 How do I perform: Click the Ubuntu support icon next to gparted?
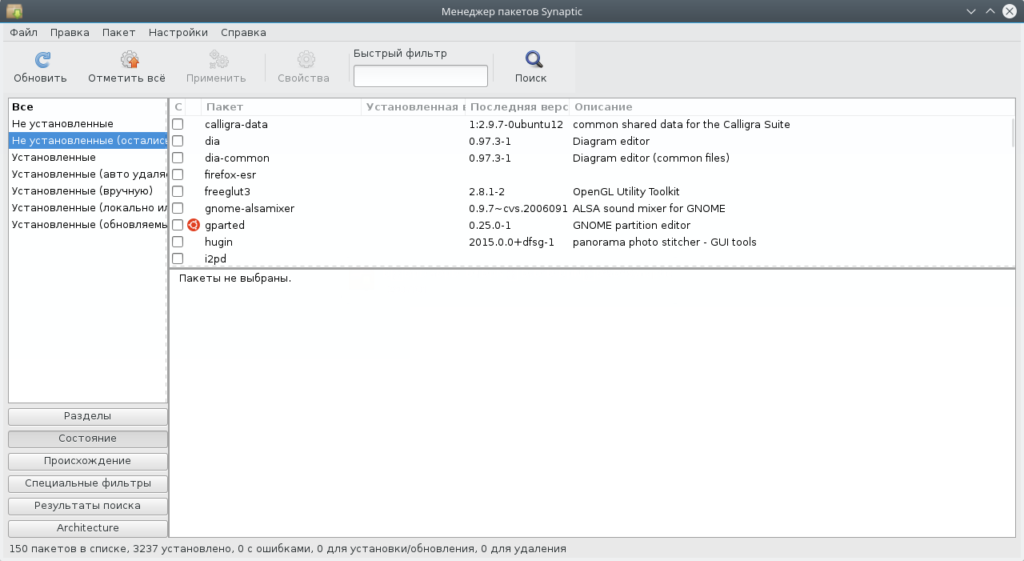(194, 225)
